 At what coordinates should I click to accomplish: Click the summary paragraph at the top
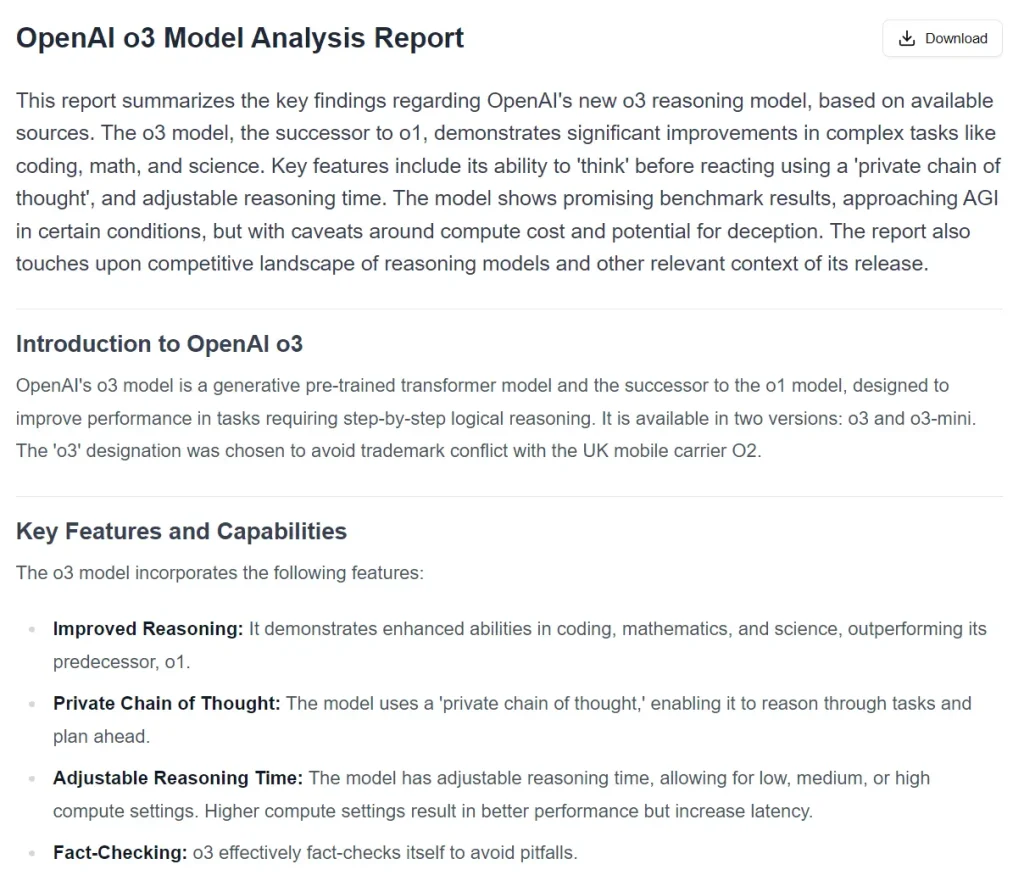tap(500, 181)
